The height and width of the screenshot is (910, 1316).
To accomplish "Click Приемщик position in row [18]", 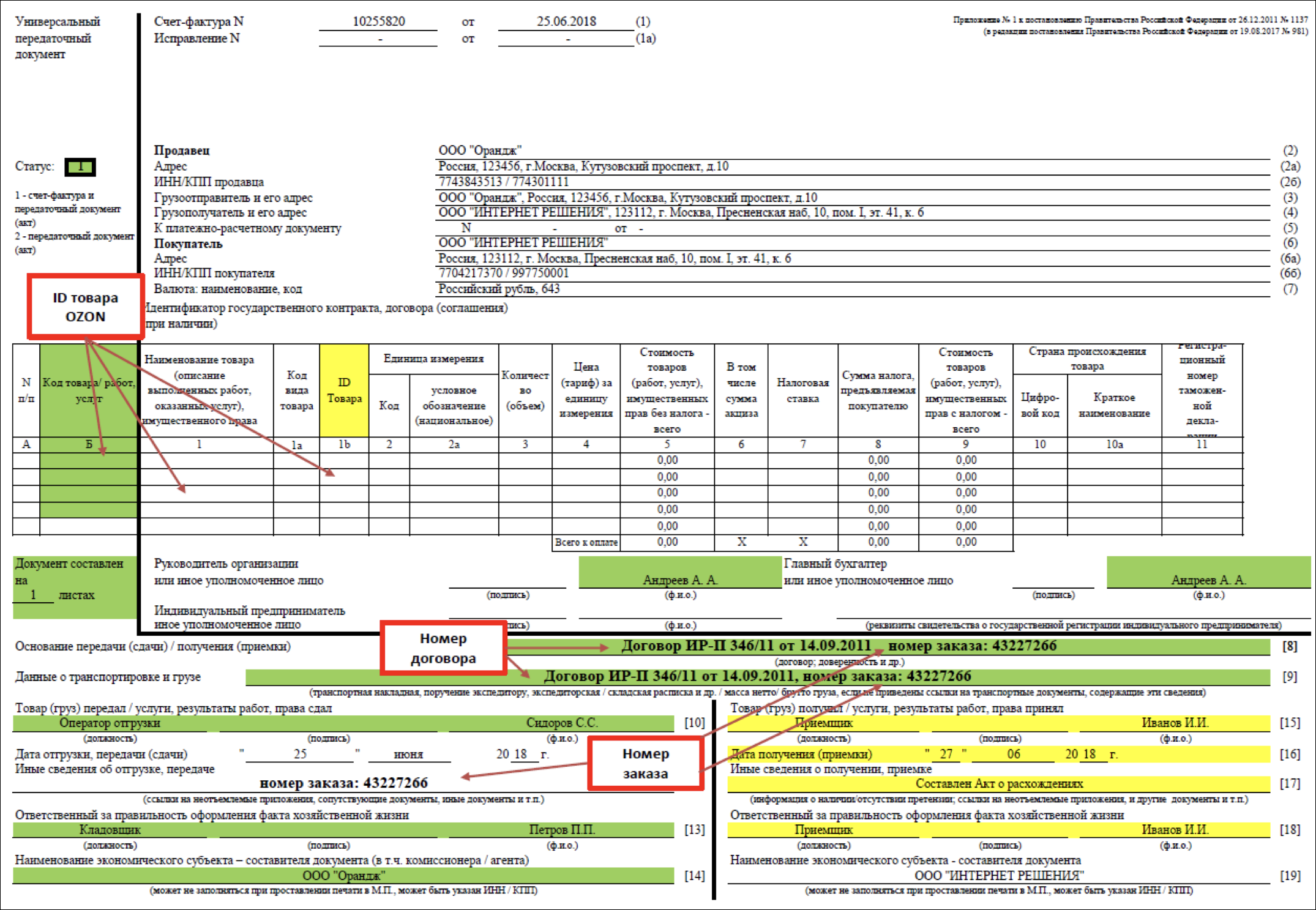I will 824,830.
